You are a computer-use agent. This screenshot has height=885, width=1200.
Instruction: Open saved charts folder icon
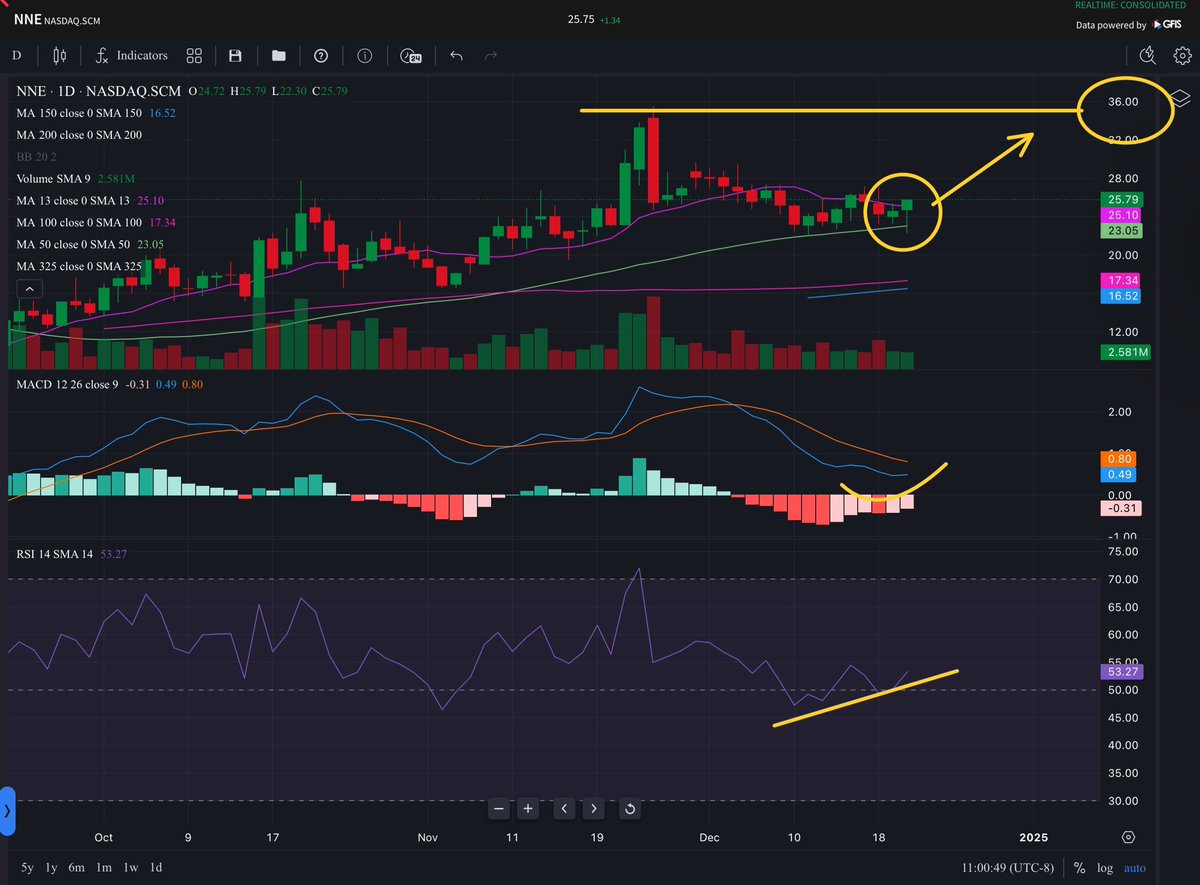(278, 56)
